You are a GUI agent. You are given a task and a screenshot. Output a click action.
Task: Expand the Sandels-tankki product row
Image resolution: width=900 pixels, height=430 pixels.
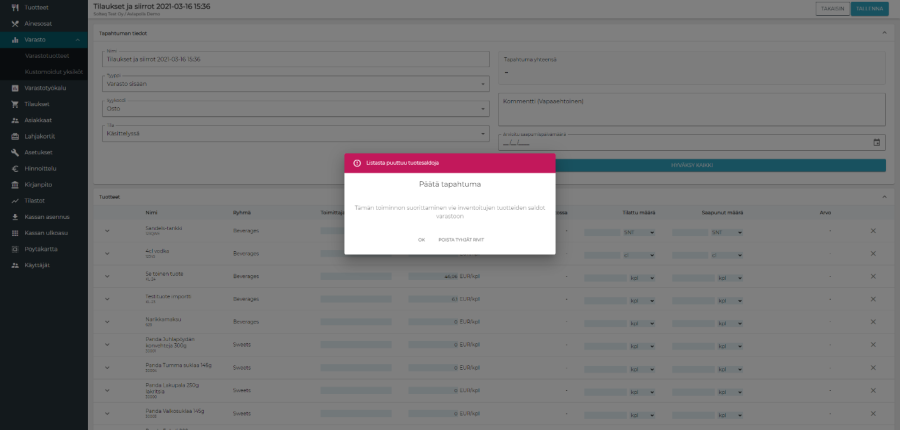(x=106, y=232)
